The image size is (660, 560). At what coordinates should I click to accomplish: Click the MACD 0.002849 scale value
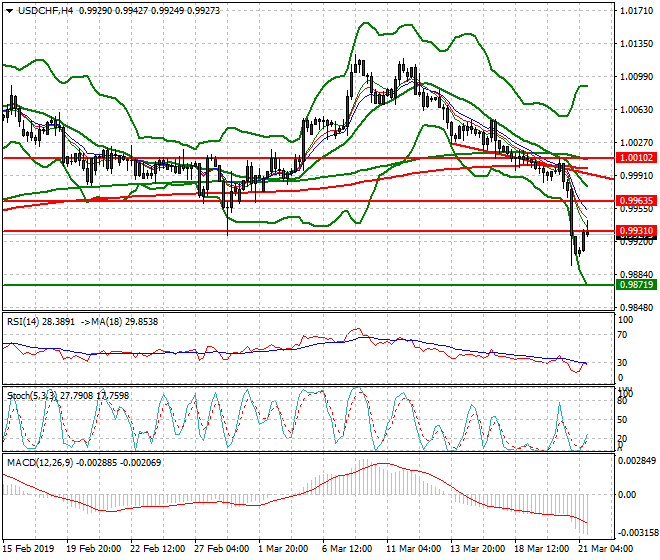tap(636, 461)
